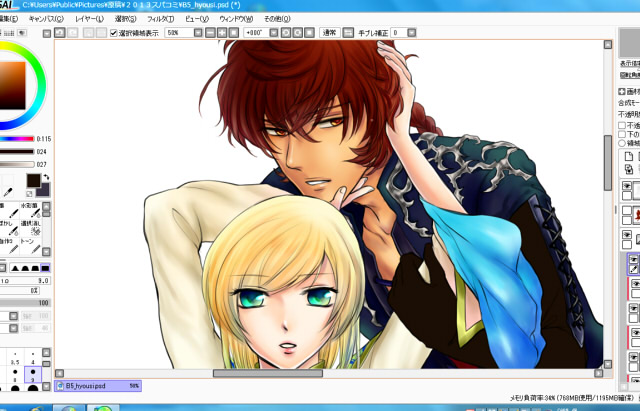Click the zoom-in plus button beside 50%
640x411 pixels.
222,33
